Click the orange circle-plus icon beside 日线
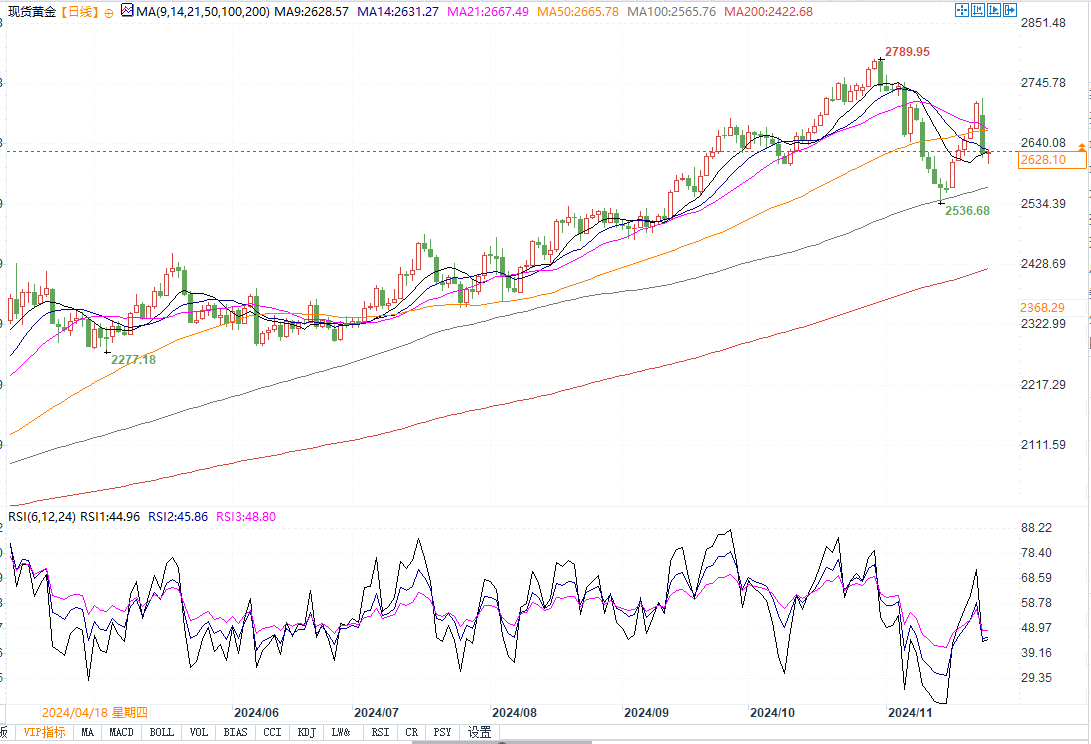1091x744 pixels. [107, 12]
